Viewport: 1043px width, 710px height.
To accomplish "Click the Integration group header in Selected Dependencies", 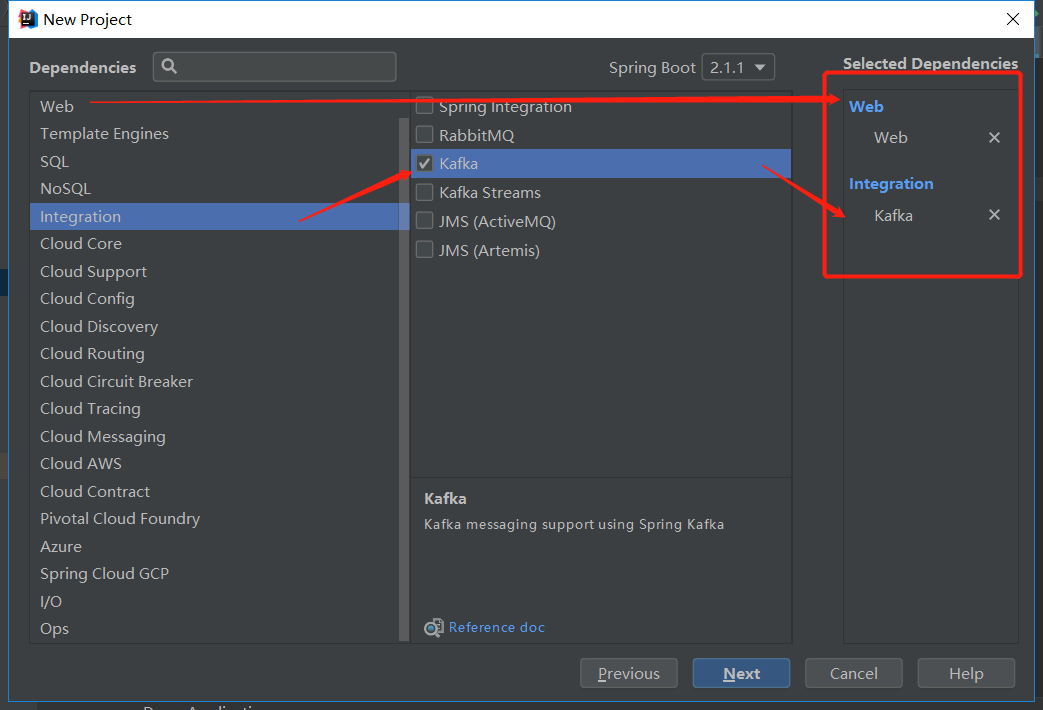I will 891,184.
